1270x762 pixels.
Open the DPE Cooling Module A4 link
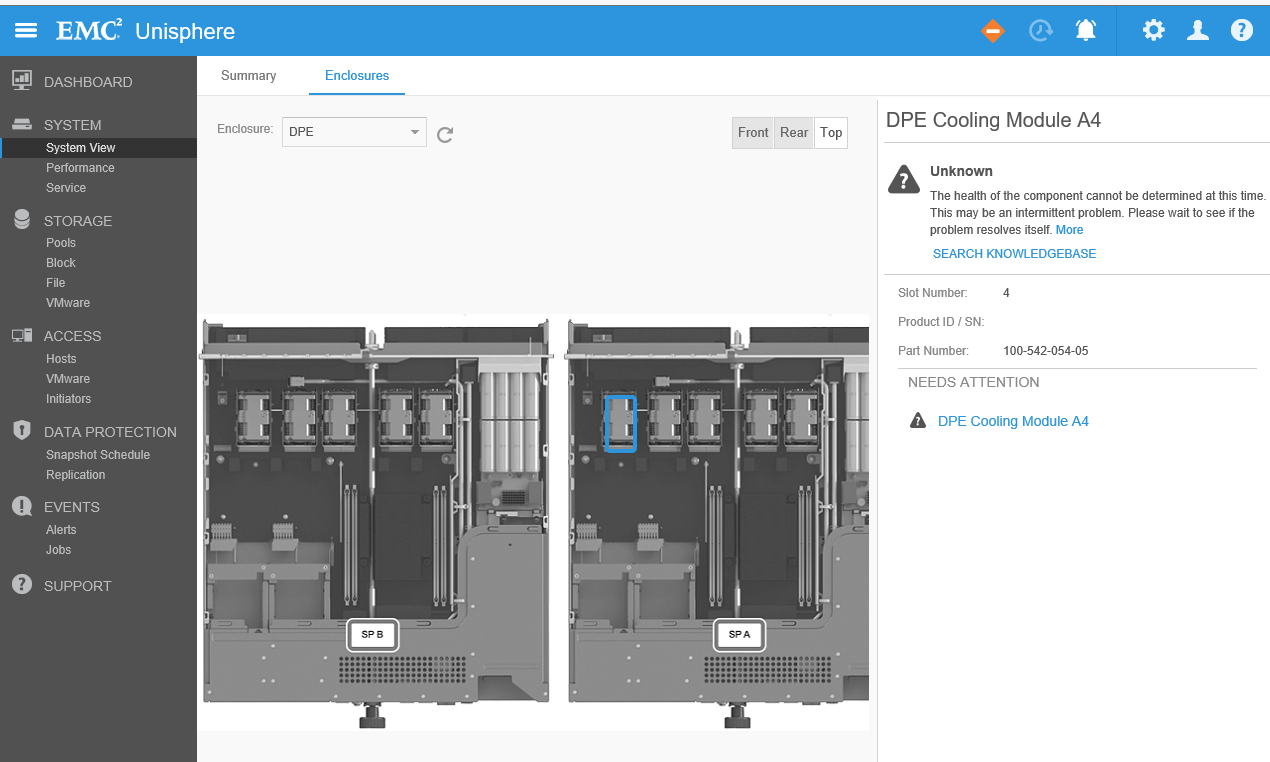(1013, 421)
